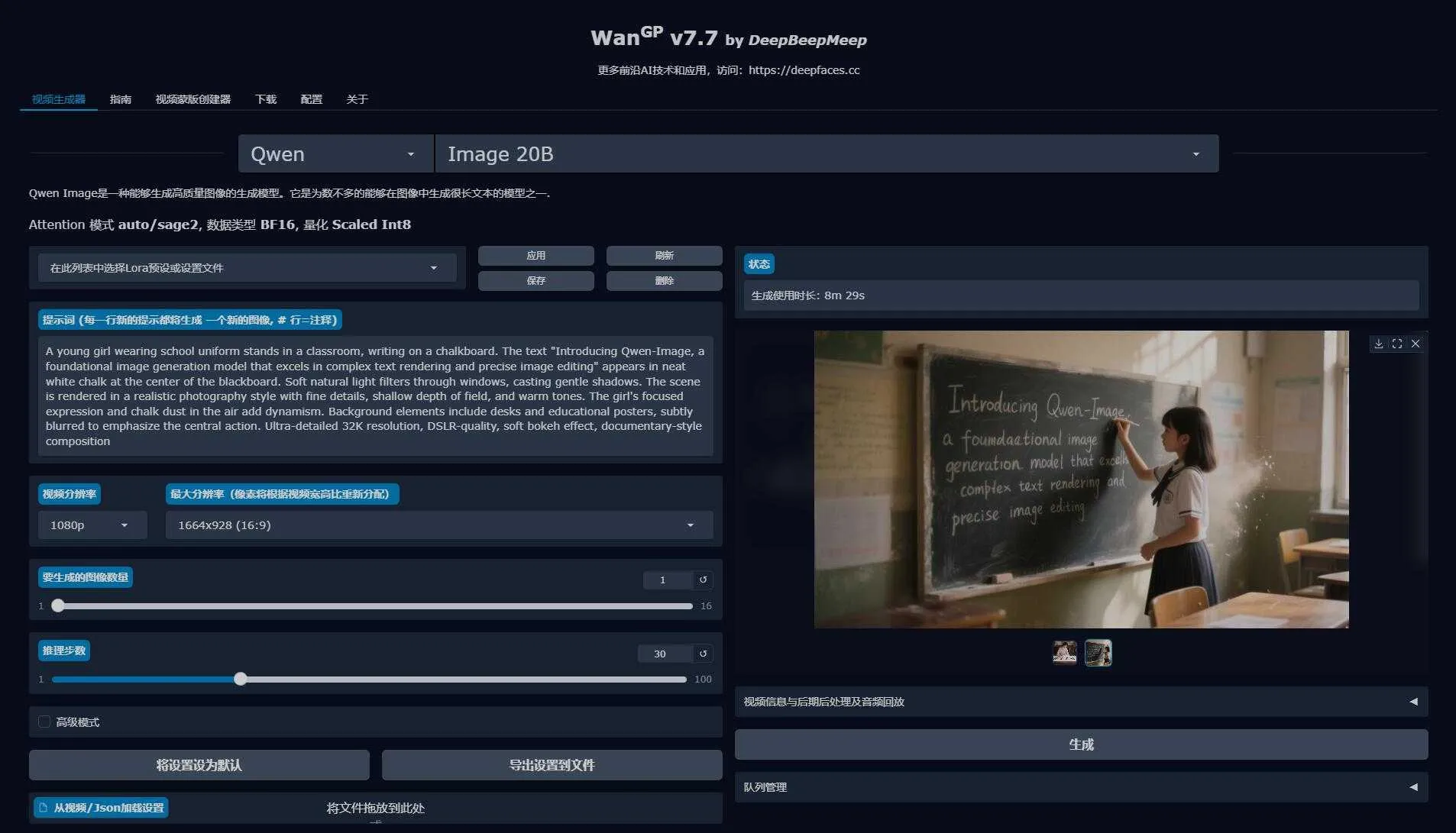
Task: Click the inference steps number field
Action: pos(665,654)
